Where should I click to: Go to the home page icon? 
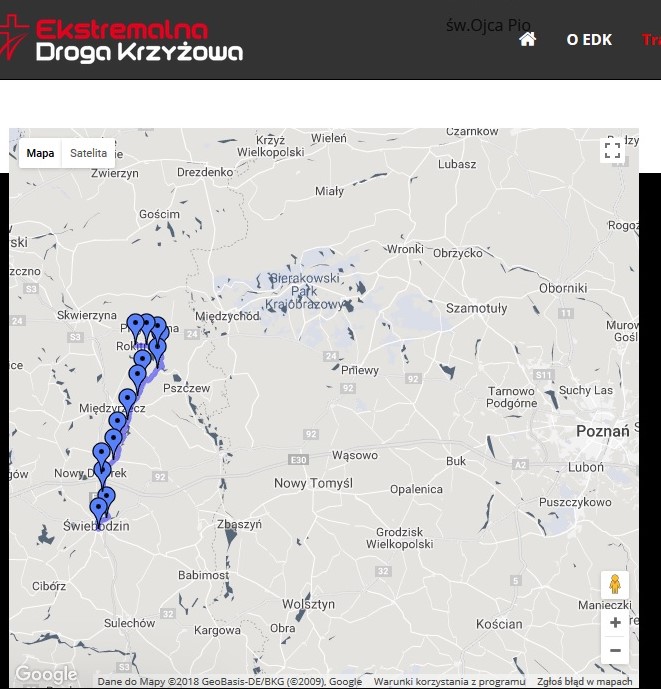point(527,39)
